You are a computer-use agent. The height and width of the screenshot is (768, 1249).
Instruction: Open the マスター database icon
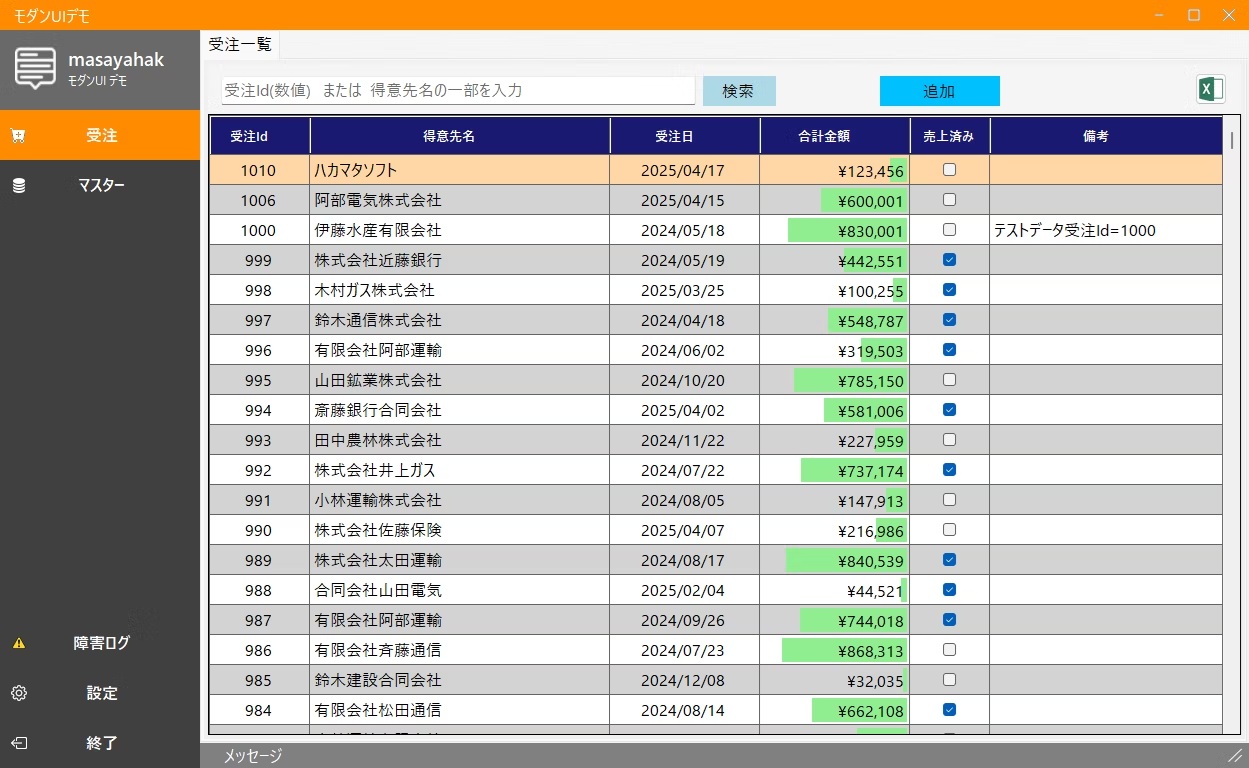(x=18, y=185)
